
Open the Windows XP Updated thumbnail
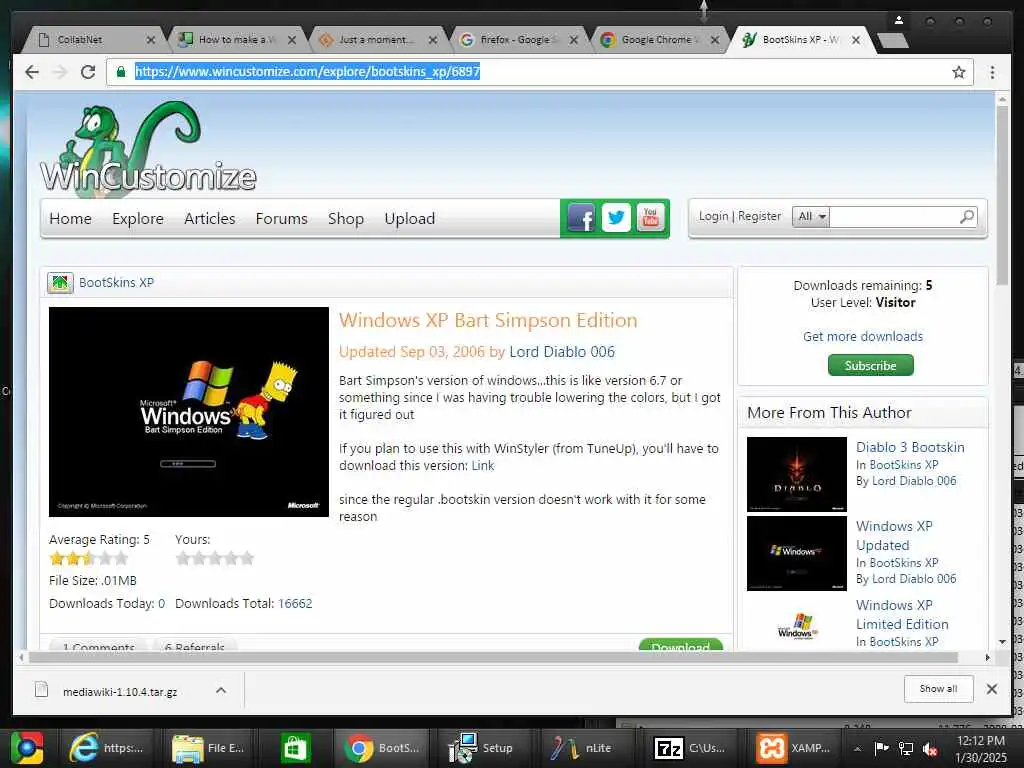click(x=797, y=553)
